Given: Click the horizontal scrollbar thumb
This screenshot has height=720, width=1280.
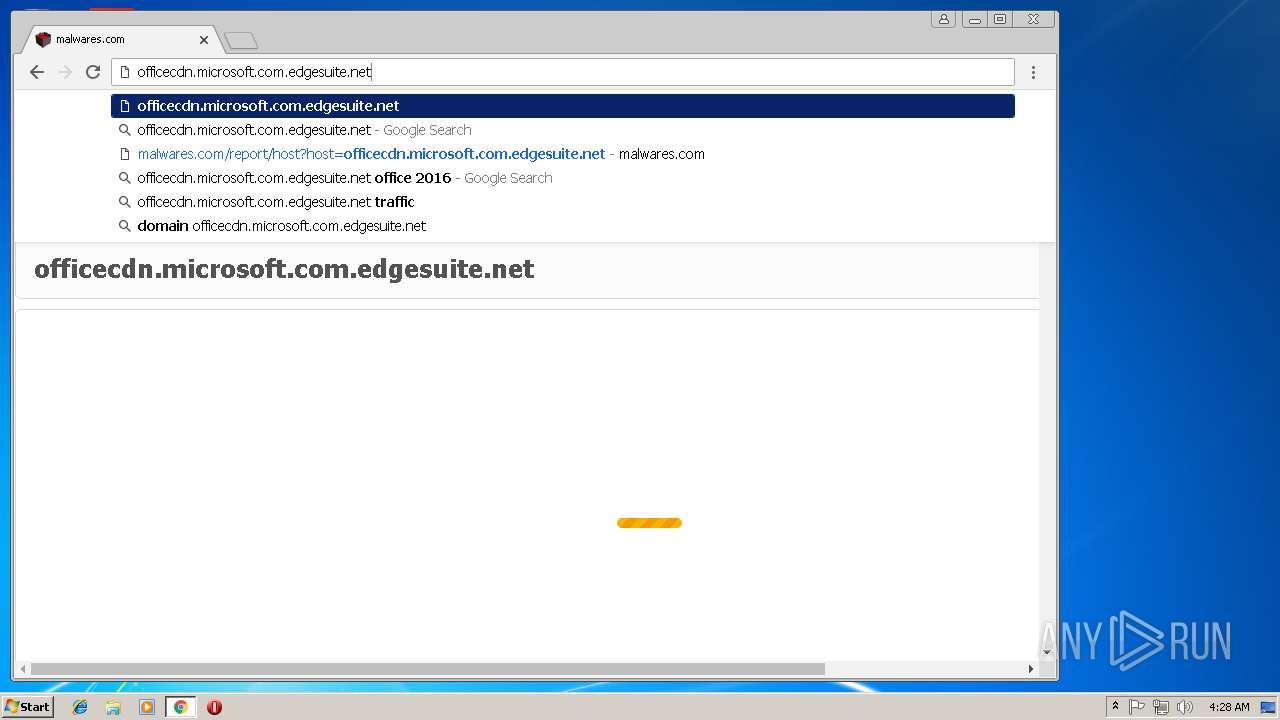Looking at the screenshot, I should [428, 668].
